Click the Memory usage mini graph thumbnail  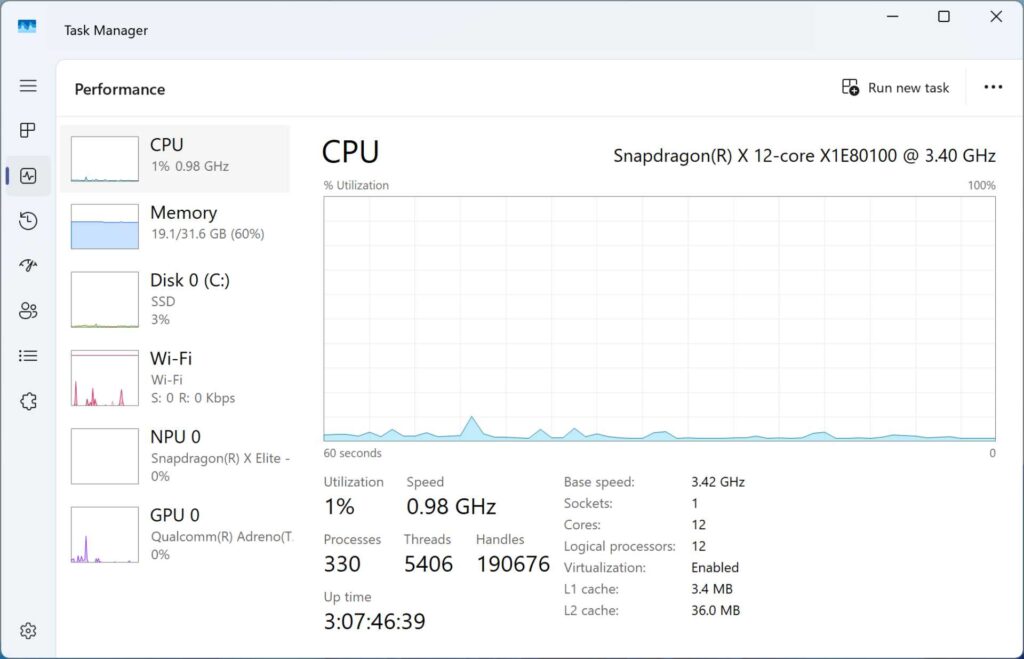pos(103,227)
